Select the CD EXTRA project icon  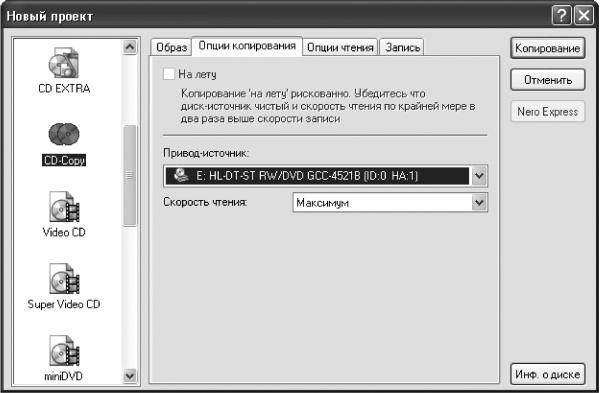pyautogui.click(x=64, y=63)
